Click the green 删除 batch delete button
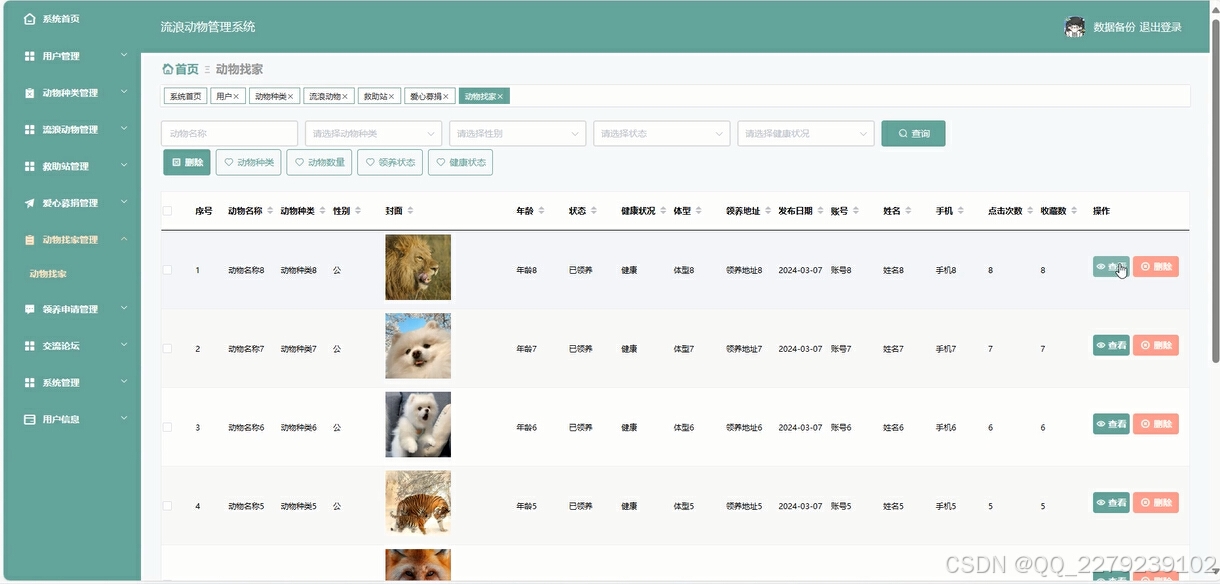Viewport: 1220px width, 584px height. [187, 162]
